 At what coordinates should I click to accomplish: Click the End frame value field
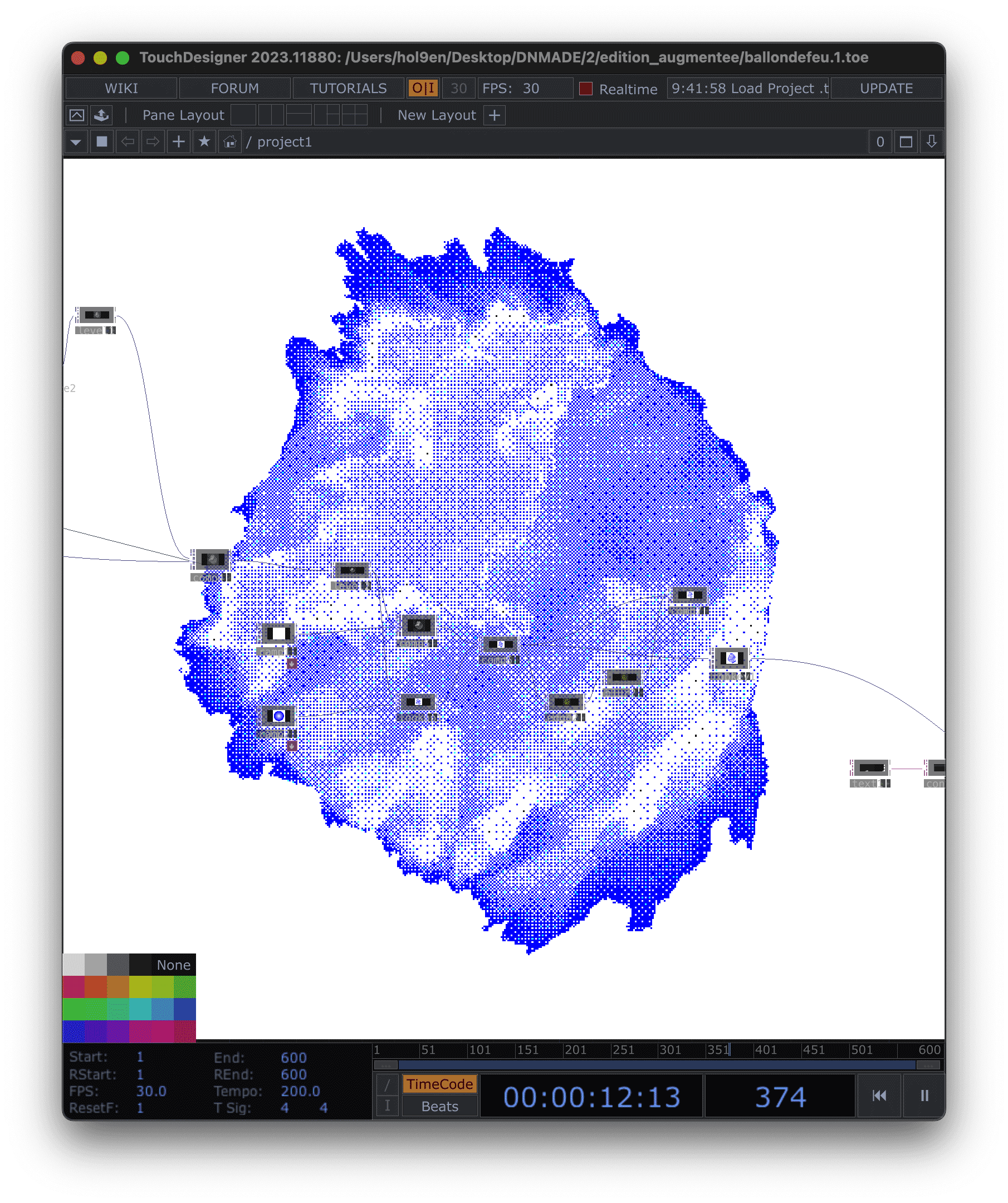pos(293,1058)
